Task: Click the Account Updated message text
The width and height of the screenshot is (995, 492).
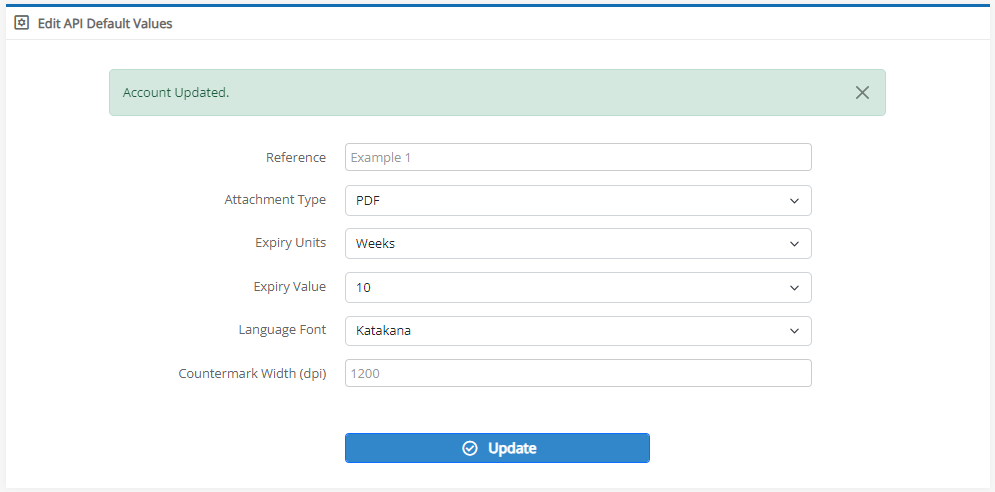Action: [x=176, y=93]
